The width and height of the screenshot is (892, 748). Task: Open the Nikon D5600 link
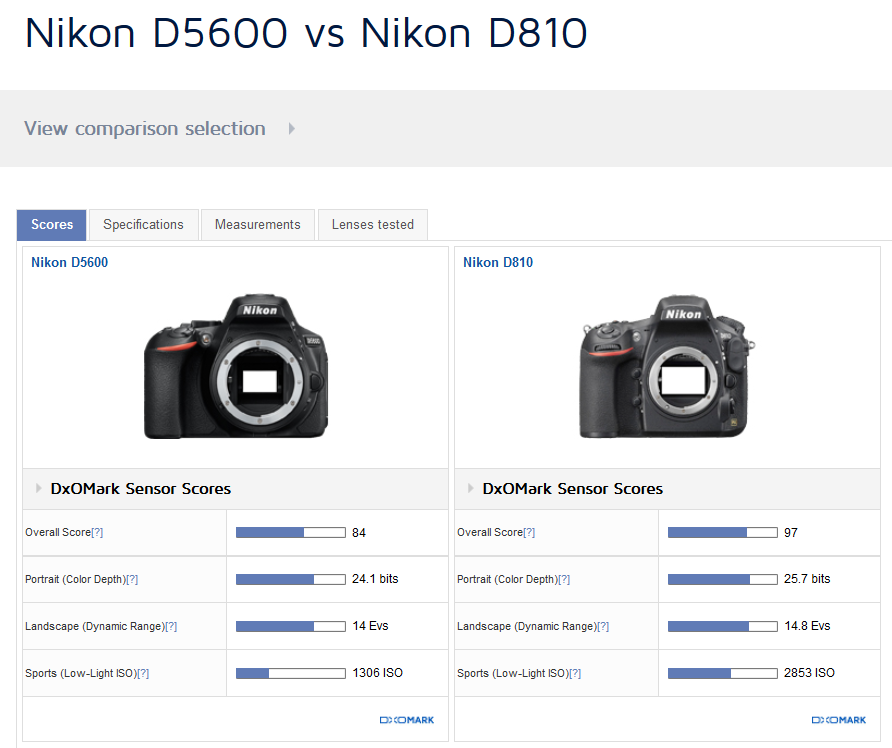click(x=69, y=262)
